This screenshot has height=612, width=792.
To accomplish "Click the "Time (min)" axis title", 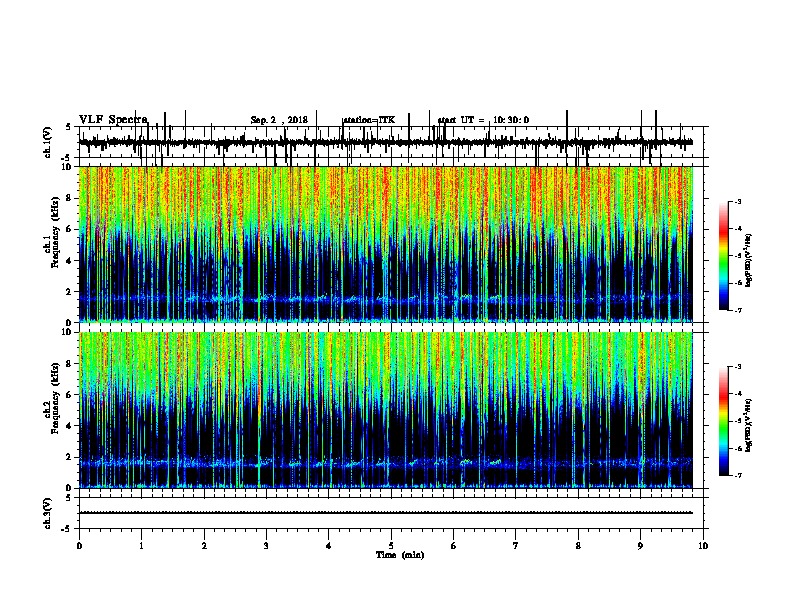I will pos(400,555).
